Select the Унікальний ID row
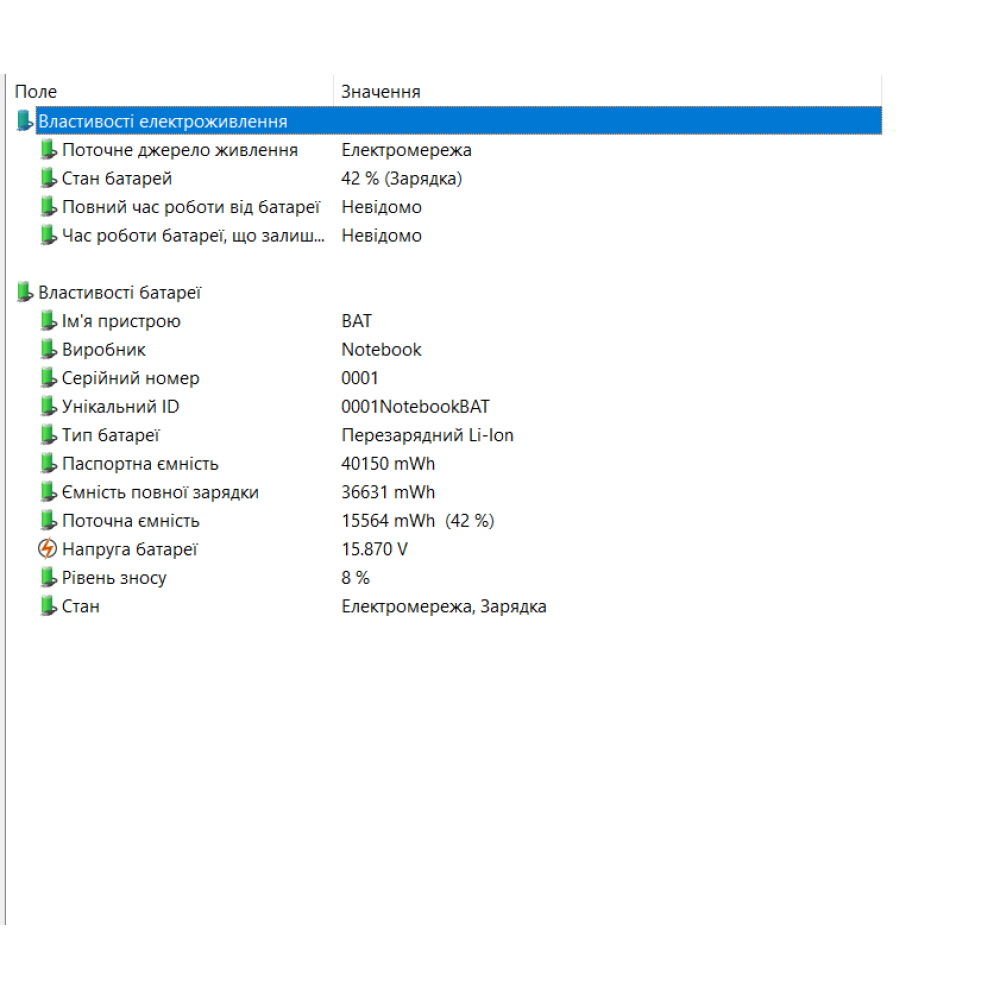The height and width of the screenshot is (1000, 1000). tap(121, 407)
